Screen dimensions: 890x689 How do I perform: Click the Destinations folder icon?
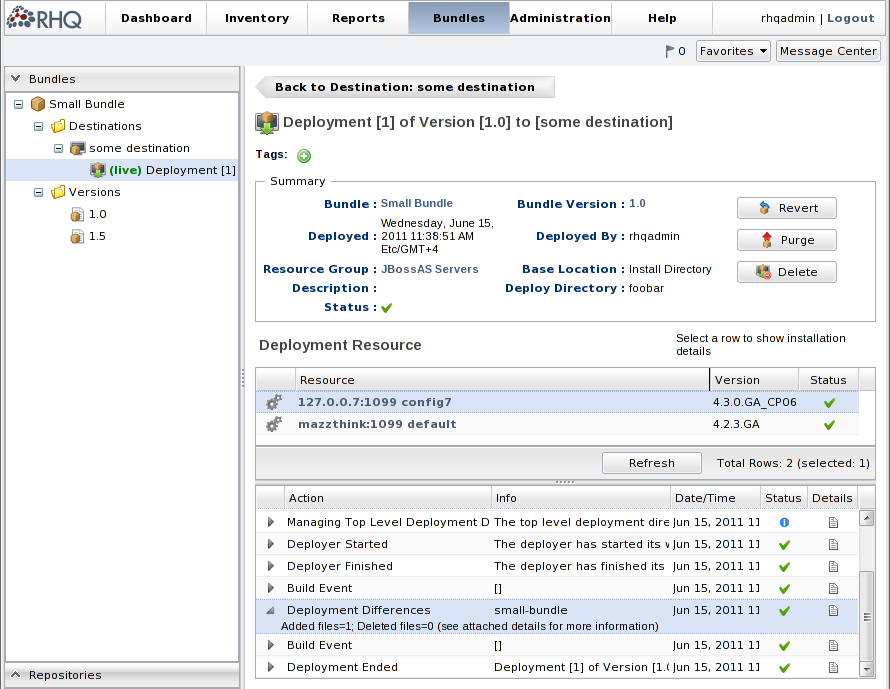pos(58,126)
